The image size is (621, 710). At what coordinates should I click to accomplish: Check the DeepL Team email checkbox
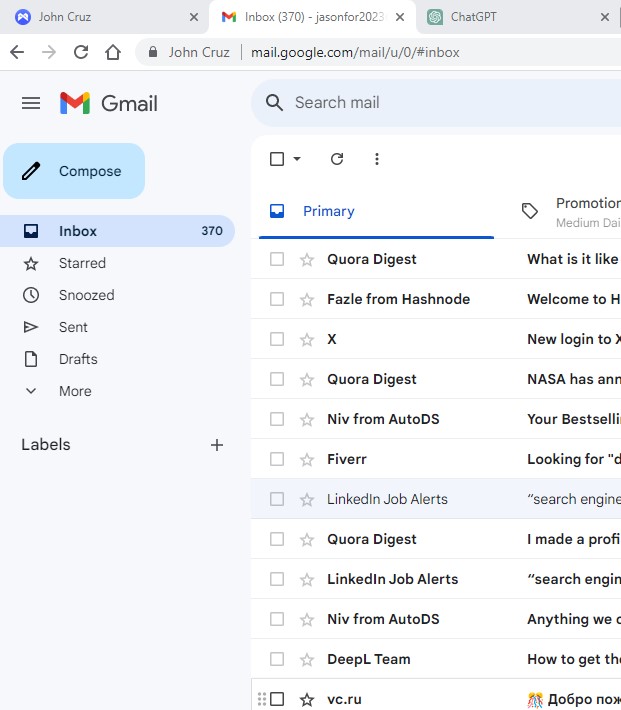point(277,659)
